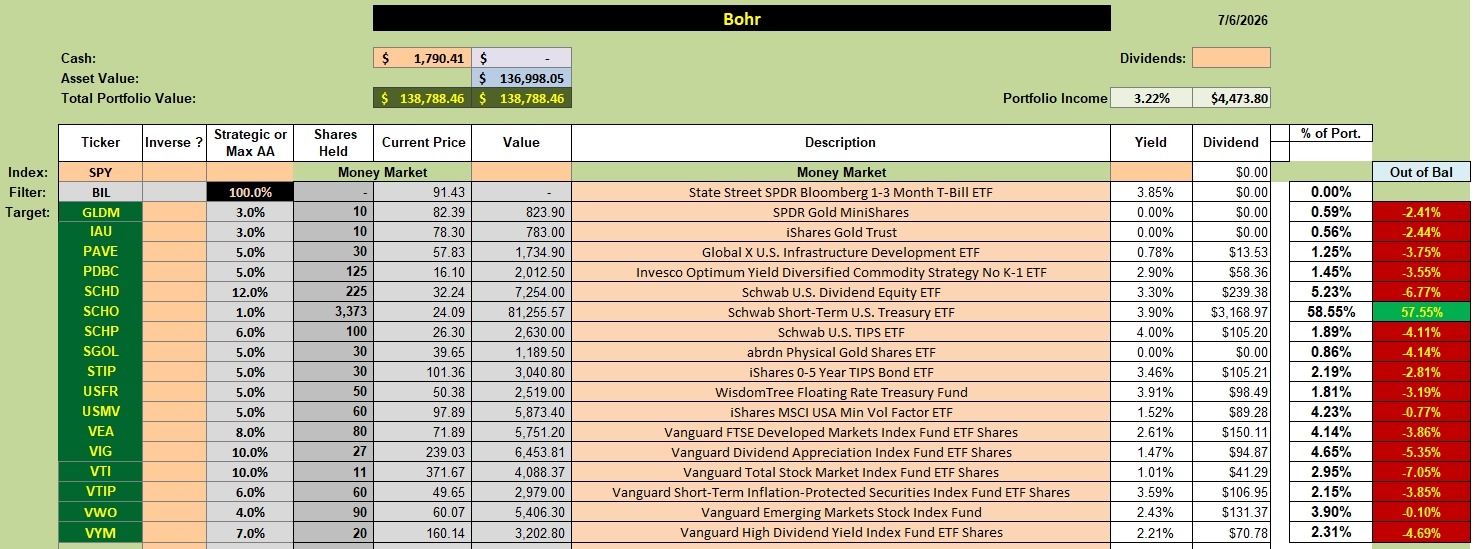Select SPDR Gold MiniShares description
The image size is (1475, 549).
[x=840, y=212]
